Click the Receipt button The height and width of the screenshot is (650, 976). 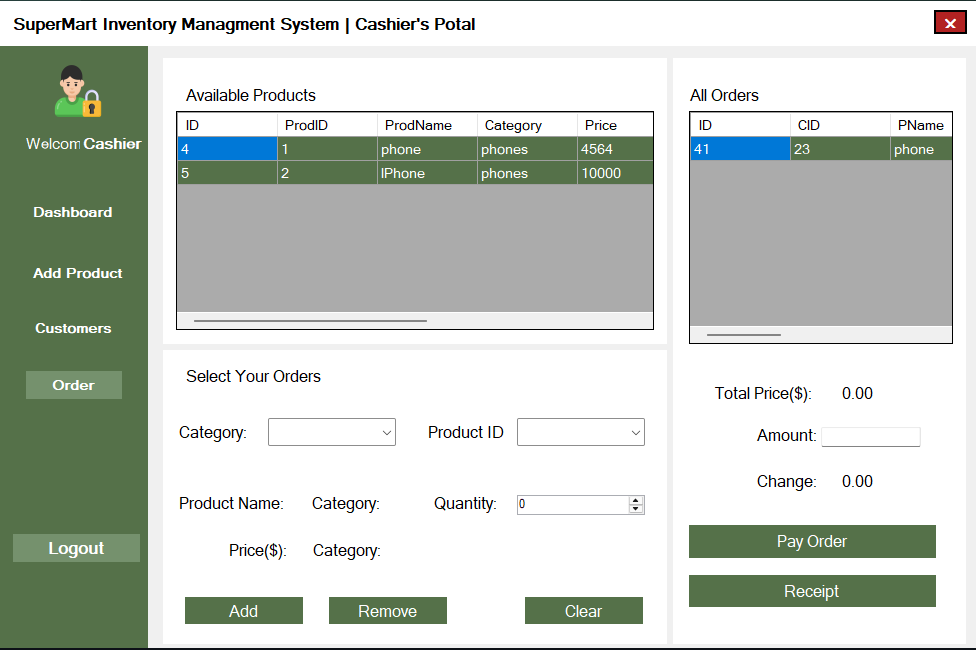click(x=812, y=591)
